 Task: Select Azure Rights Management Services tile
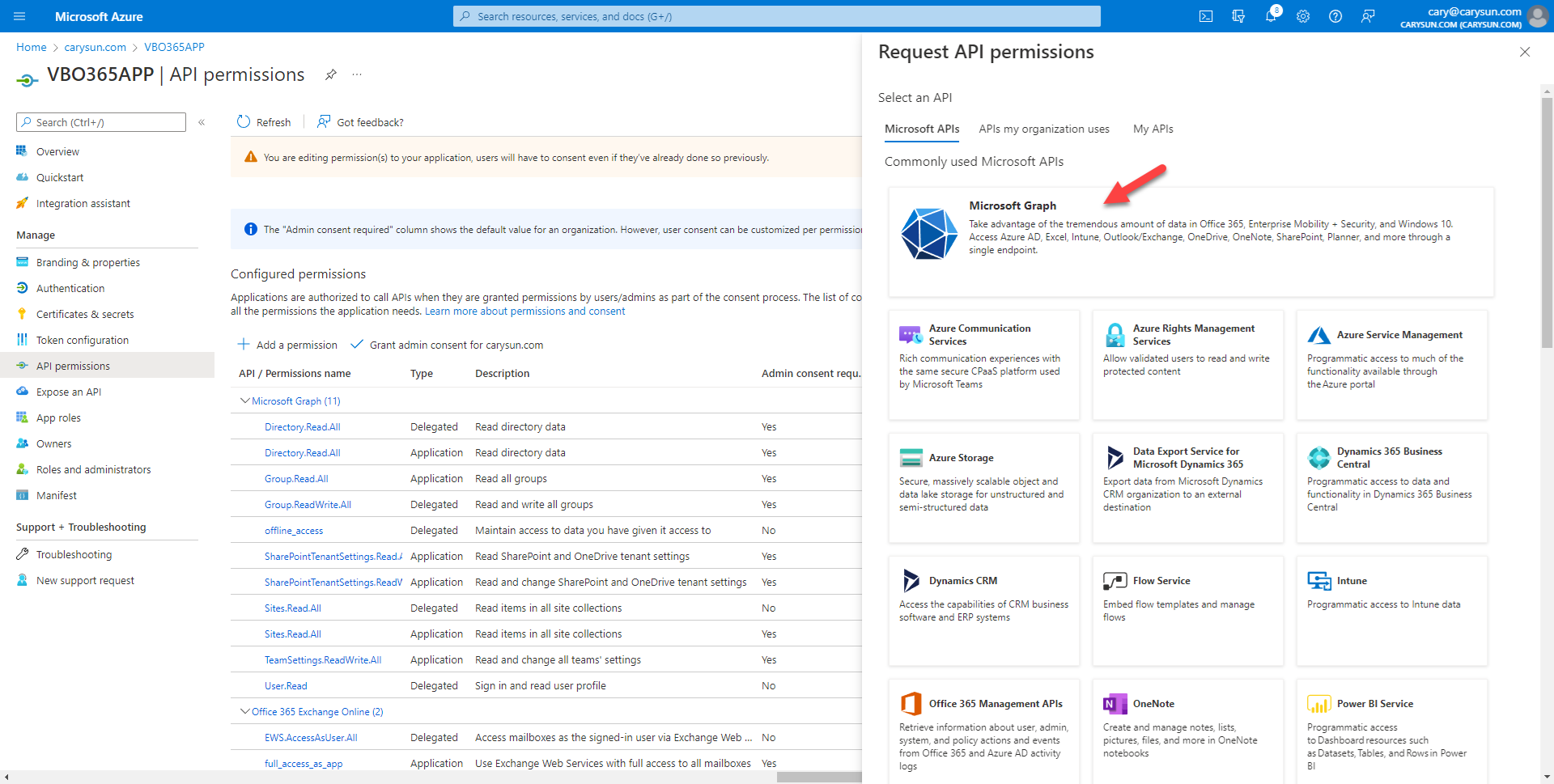[x=1187, y=365]
